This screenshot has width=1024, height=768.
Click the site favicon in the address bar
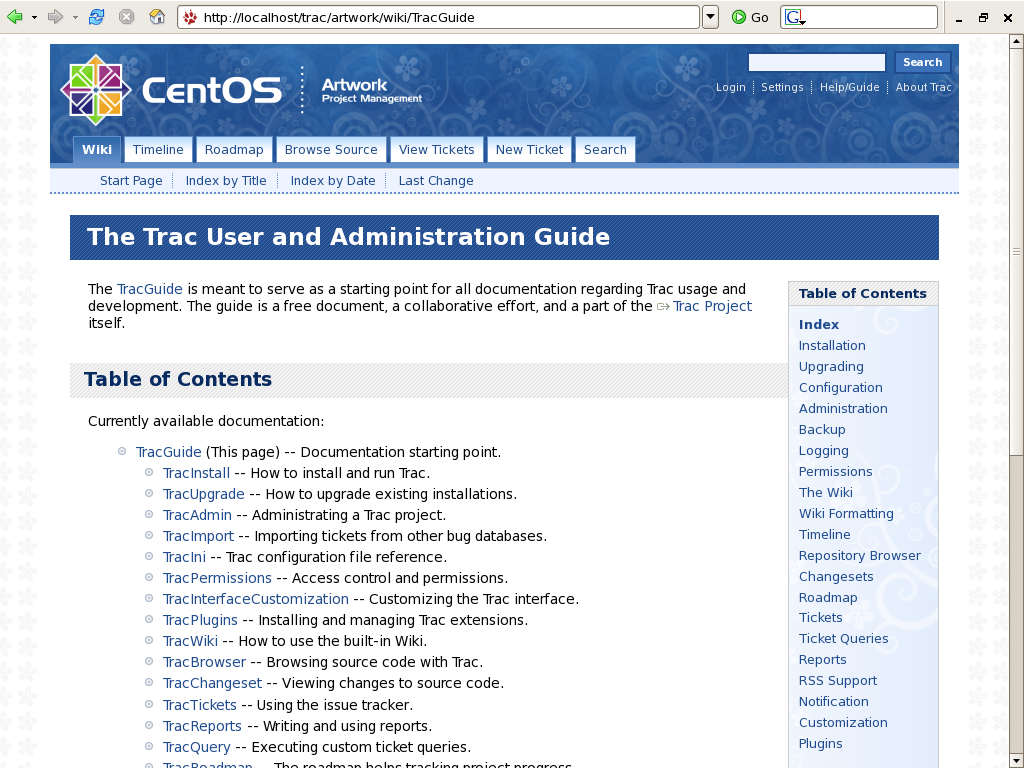[x=190, y=18]
